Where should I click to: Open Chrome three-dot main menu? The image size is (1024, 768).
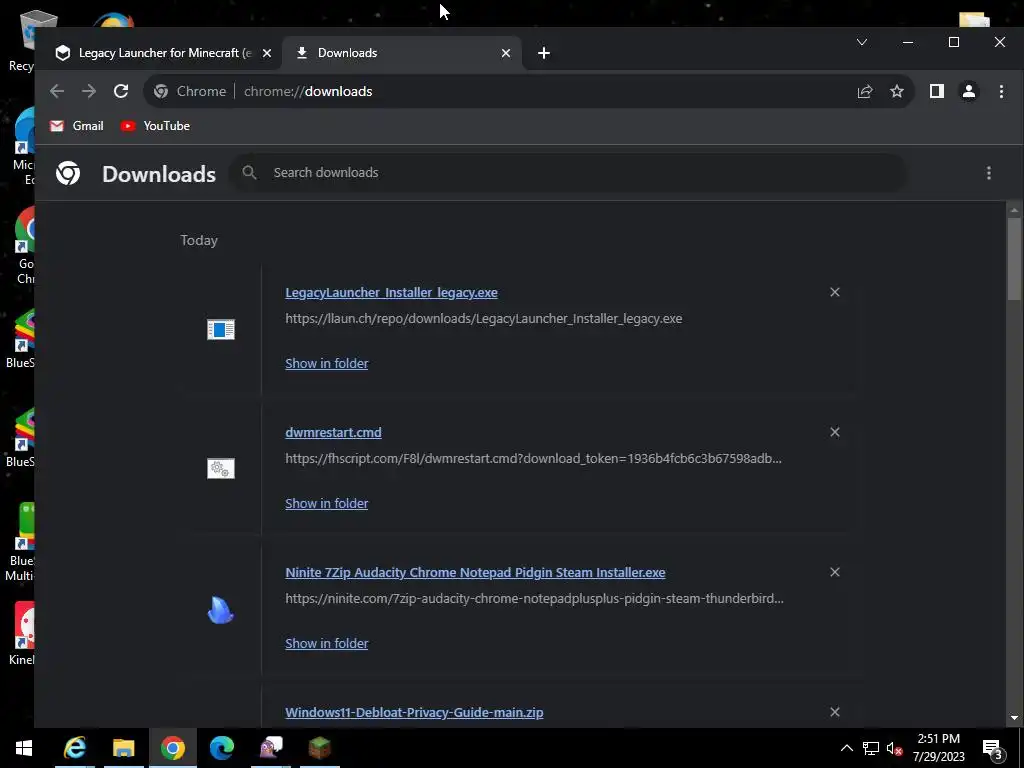[1001, 91]
